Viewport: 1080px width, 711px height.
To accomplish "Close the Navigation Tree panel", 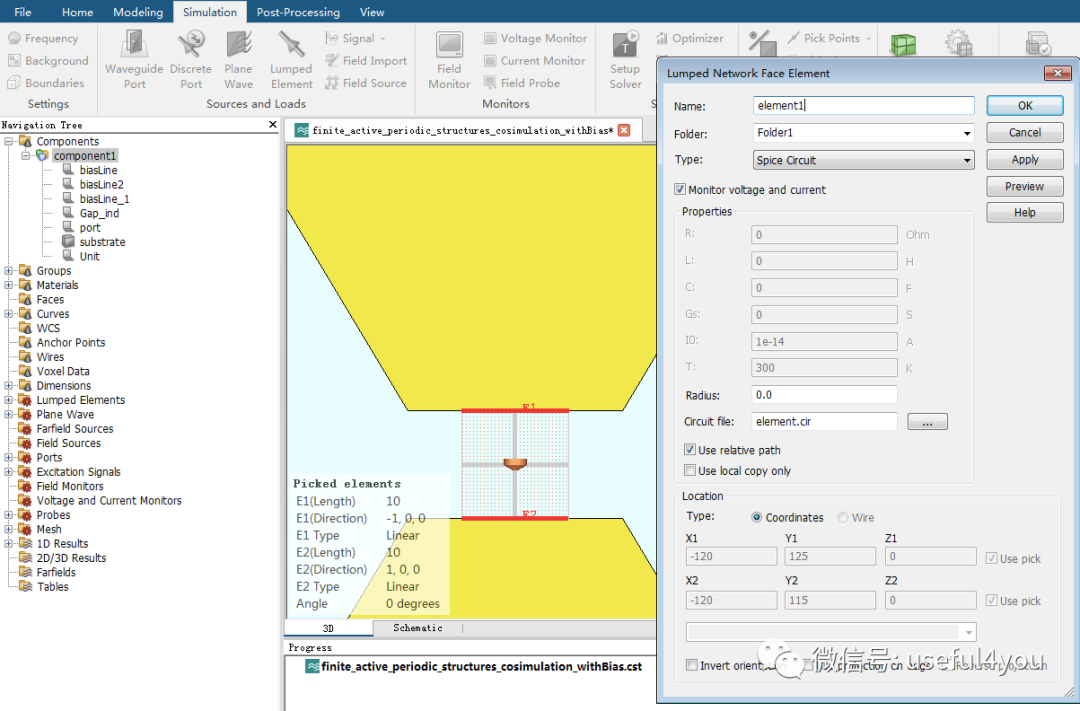I will pyautogui.click(x=273, y=125).
